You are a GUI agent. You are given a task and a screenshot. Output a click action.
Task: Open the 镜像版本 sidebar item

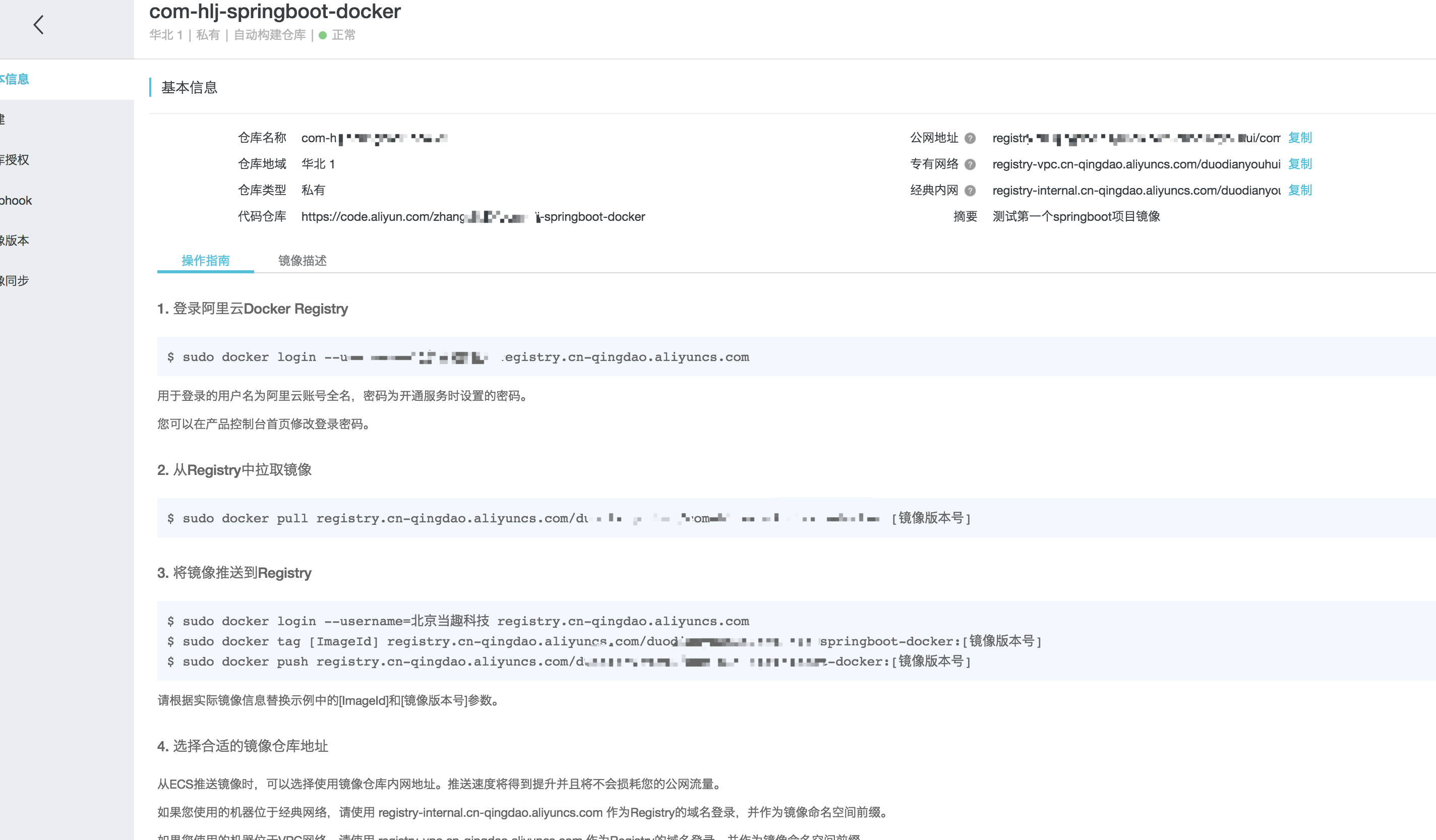coord(16,241)
